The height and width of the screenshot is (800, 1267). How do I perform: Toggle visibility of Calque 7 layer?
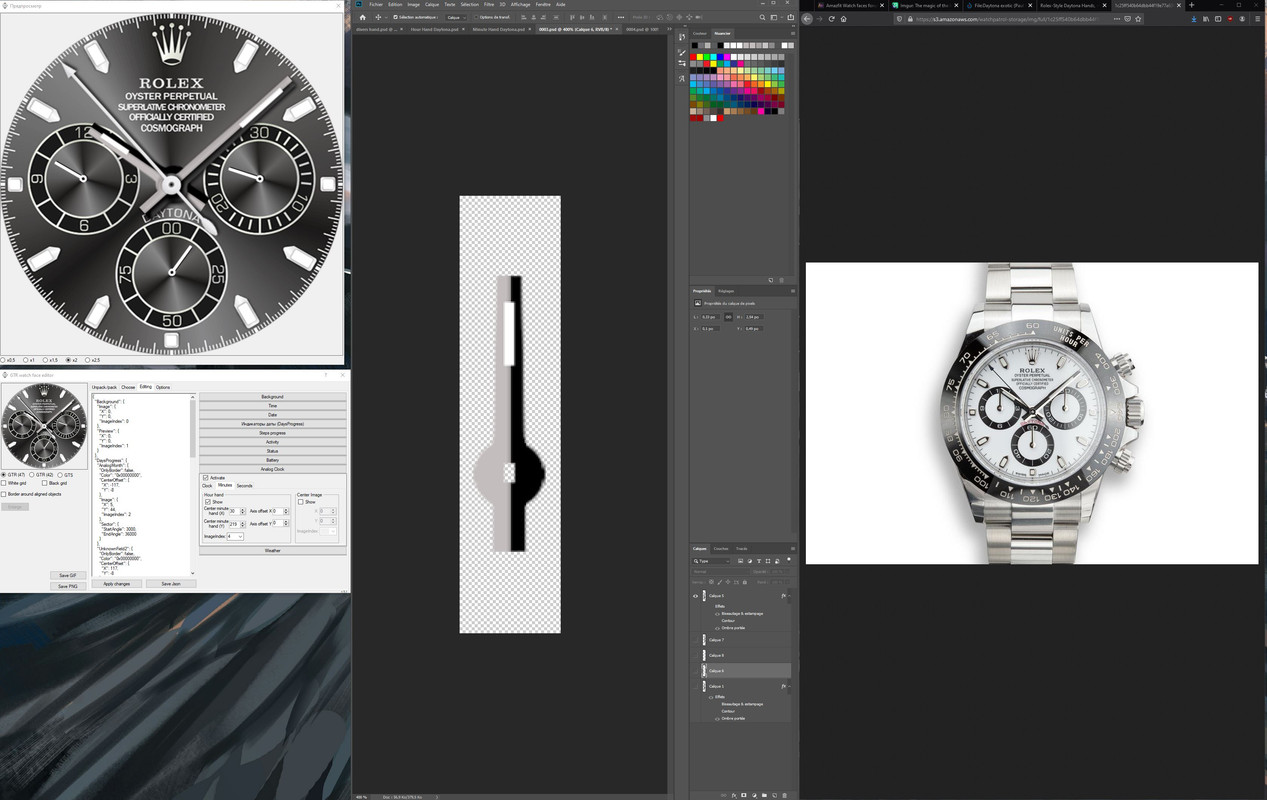[695, 639]
